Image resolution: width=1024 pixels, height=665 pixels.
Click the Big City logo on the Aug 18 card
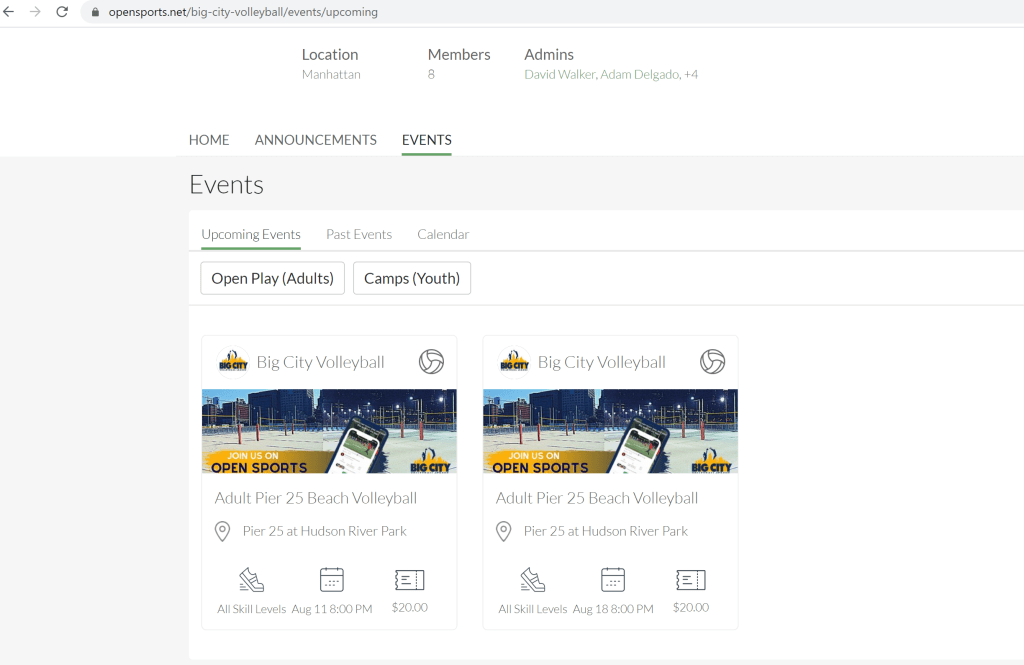pyautogui.click(x=515, y=362)
